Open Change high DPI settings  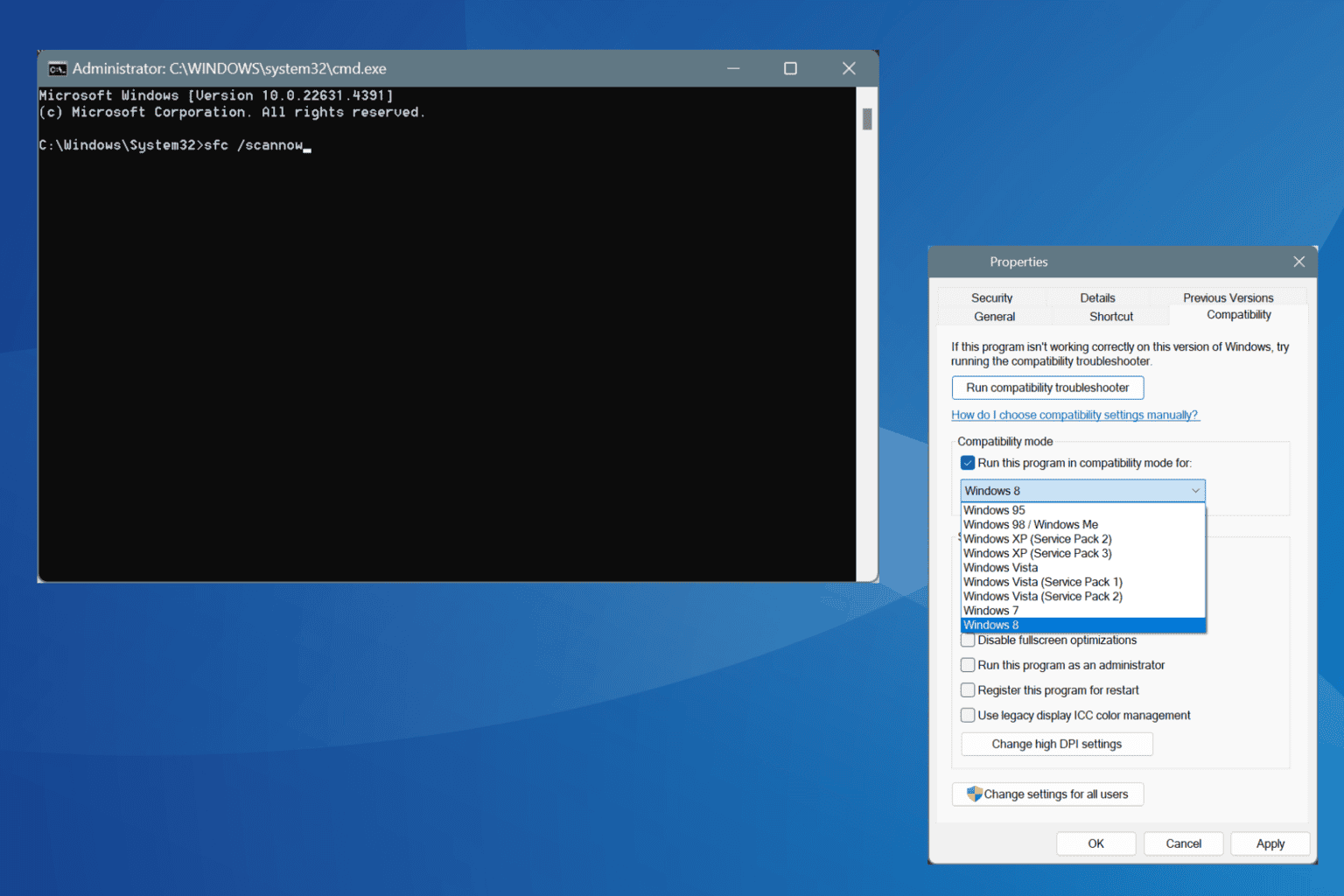(1057, 744)
